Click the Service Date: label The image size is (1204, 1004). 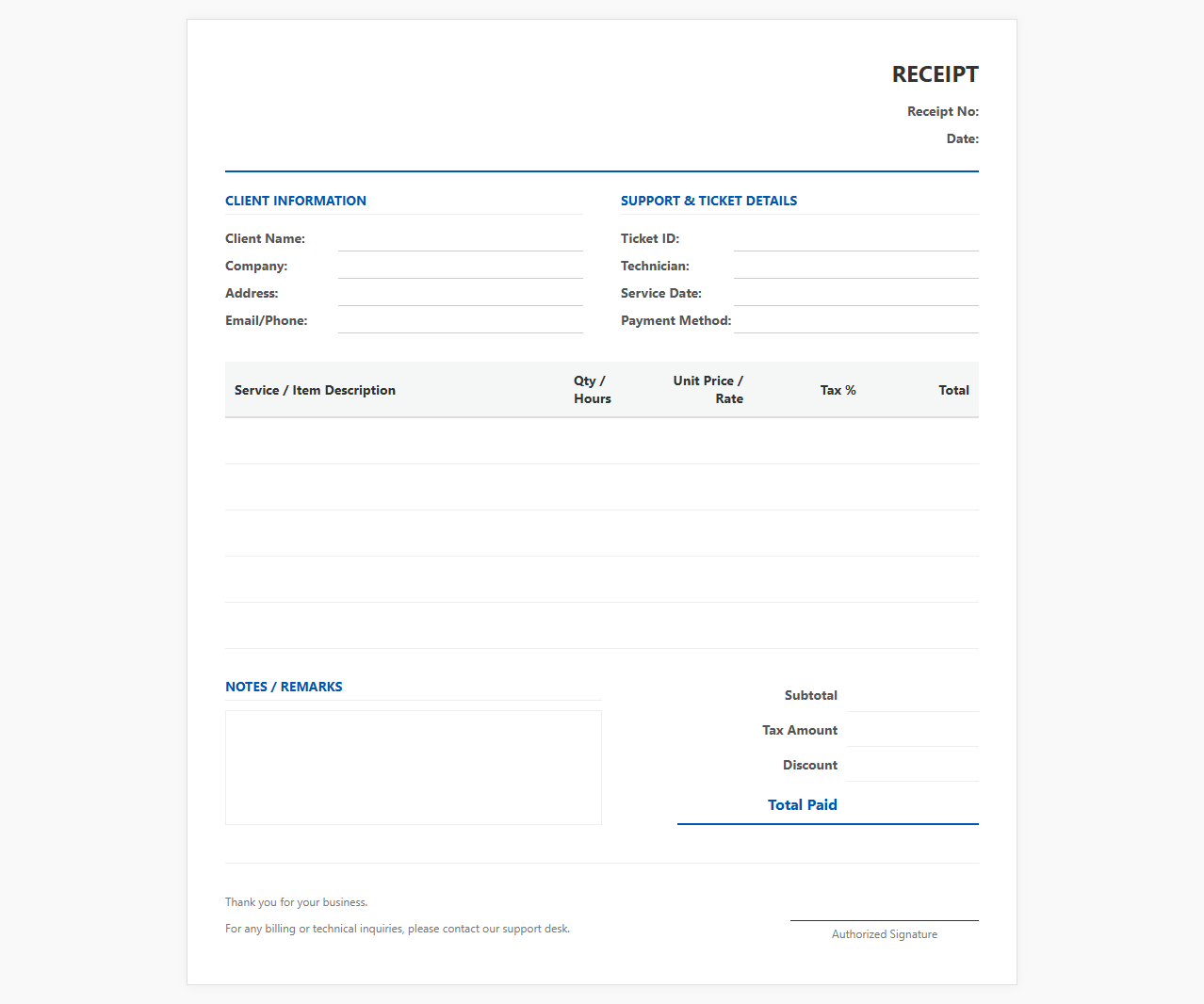click(661, 294)
